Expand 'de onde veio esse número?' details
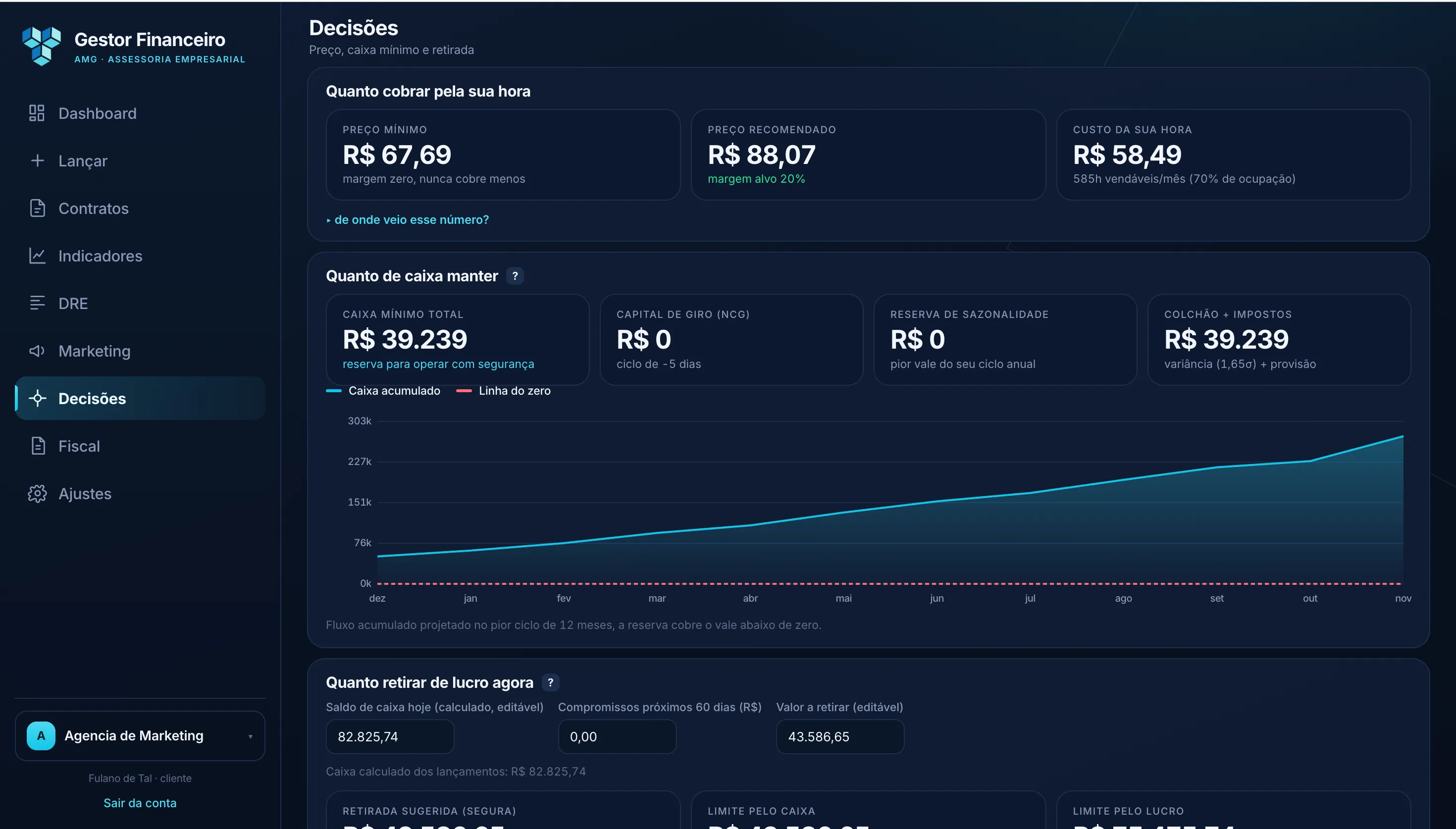 (408, 219)
